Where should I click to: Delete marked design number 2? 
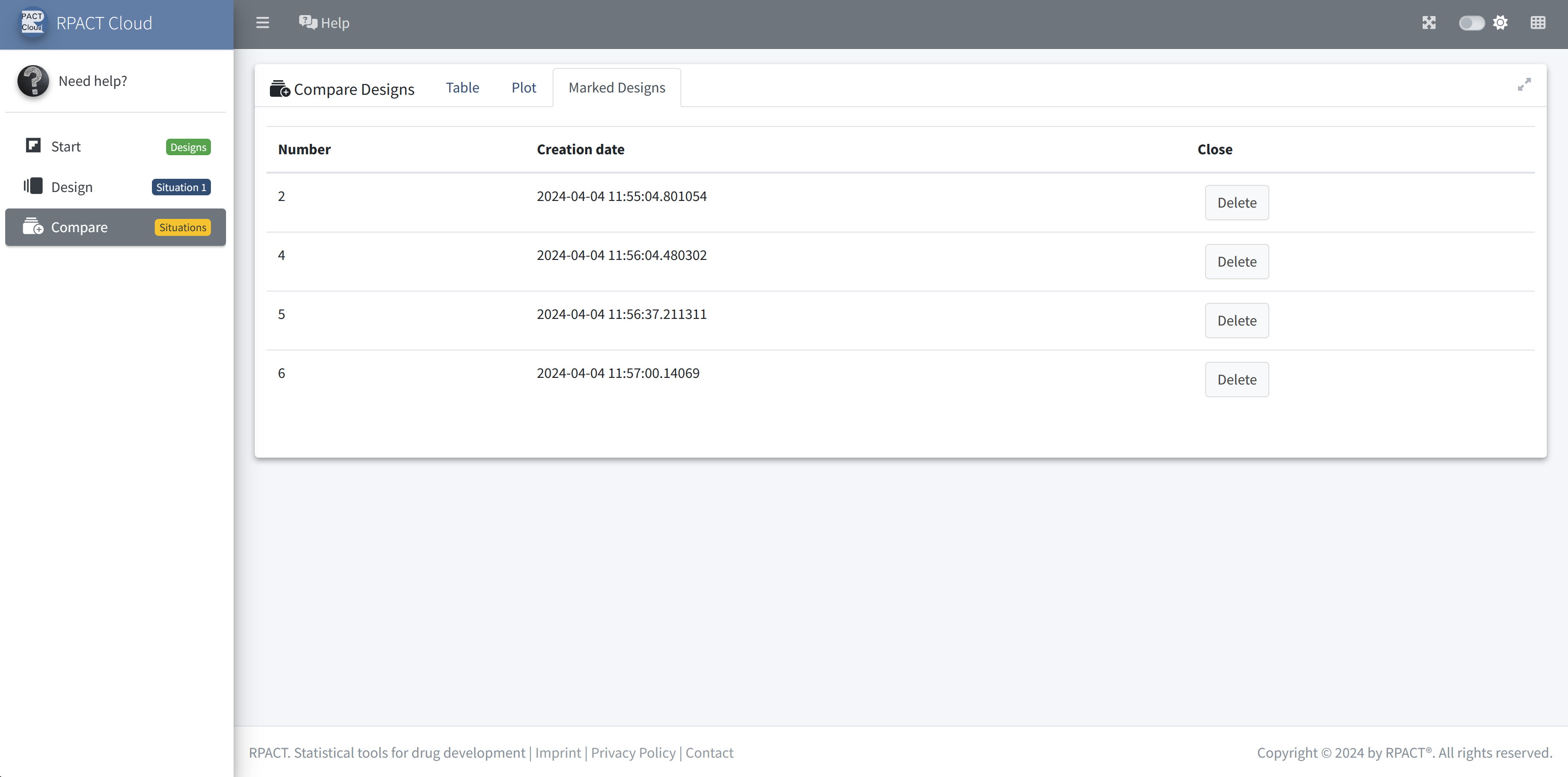(1236, 202)
